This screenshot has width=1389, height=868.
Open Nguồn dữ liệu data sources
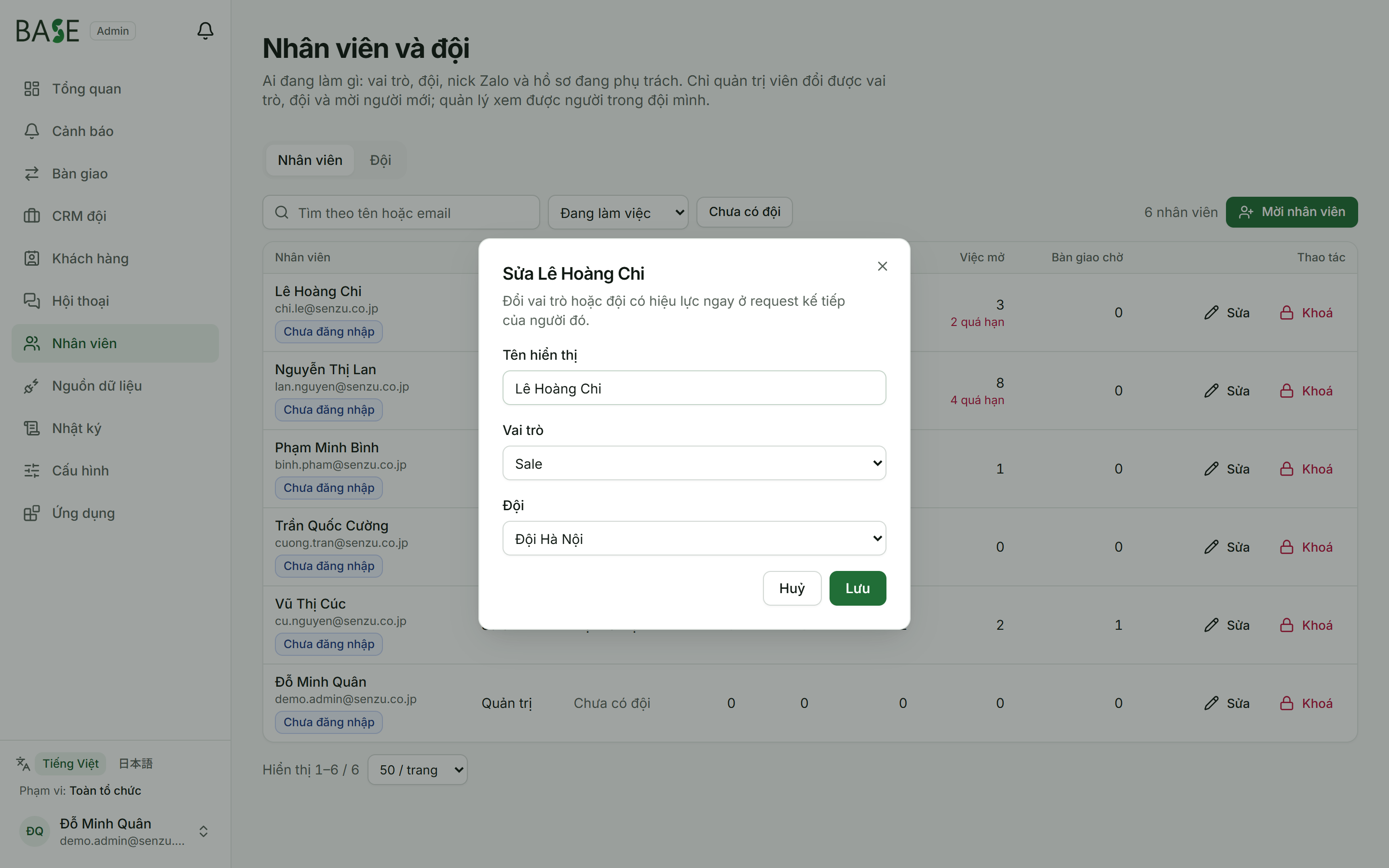pyautogui.click(x=115, y=386)
